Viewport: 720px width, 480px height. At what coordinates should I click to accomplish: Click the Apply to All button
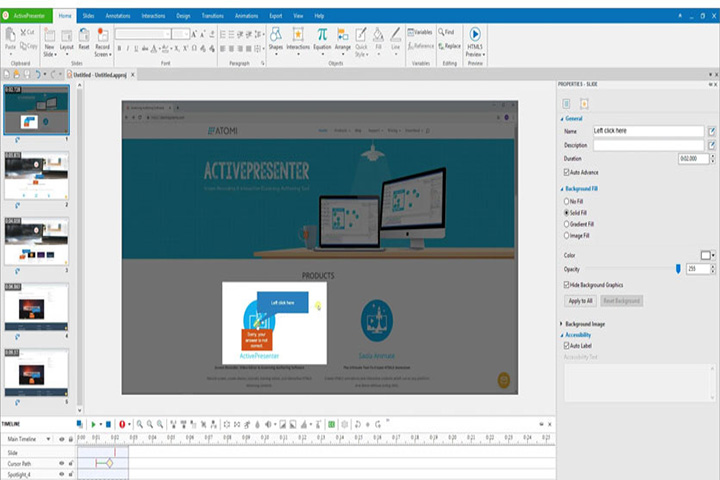pos(580,301)
